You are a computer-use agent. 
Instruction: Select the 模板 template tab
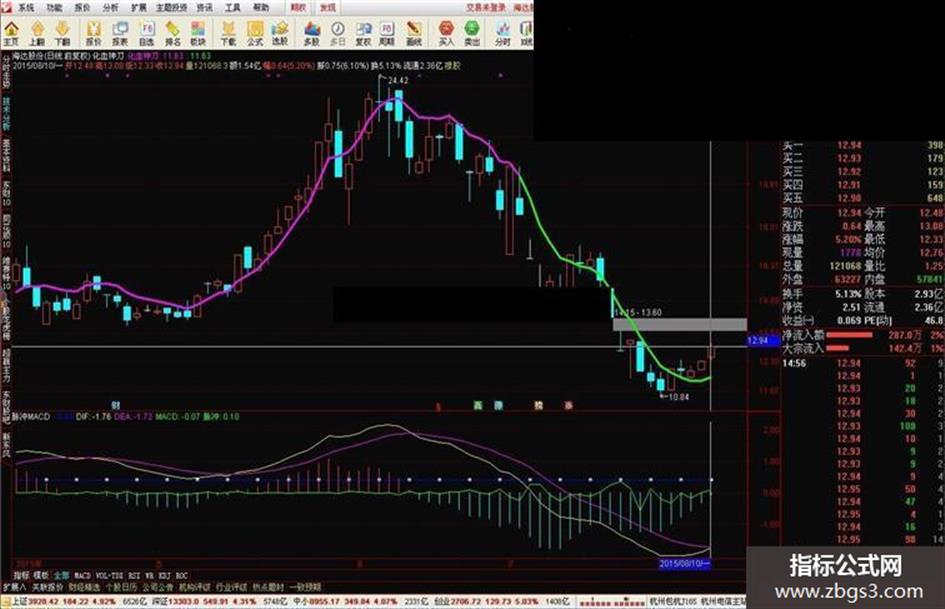pos(41,576)
